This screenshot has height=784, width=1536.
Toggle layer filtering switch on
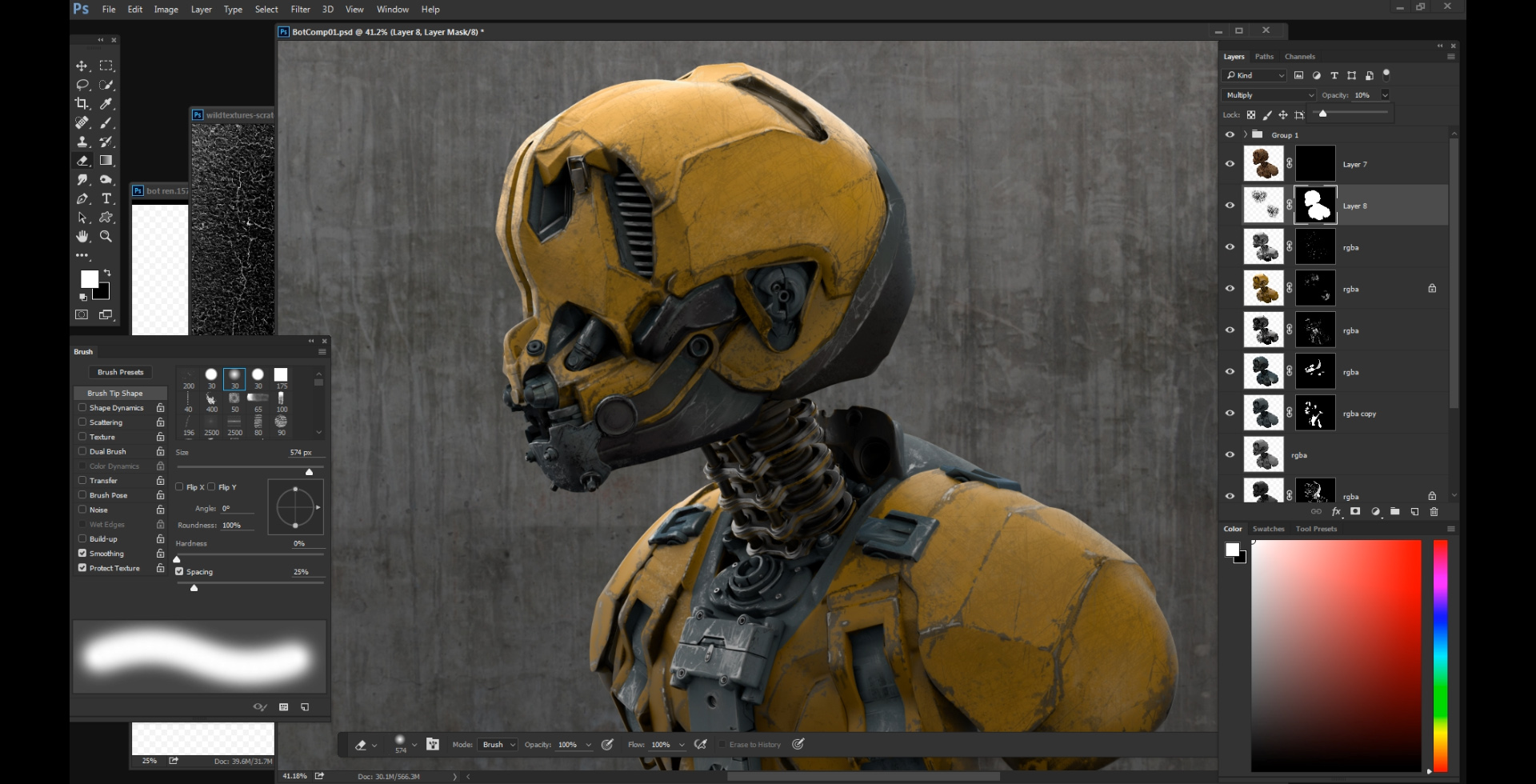1386,74
